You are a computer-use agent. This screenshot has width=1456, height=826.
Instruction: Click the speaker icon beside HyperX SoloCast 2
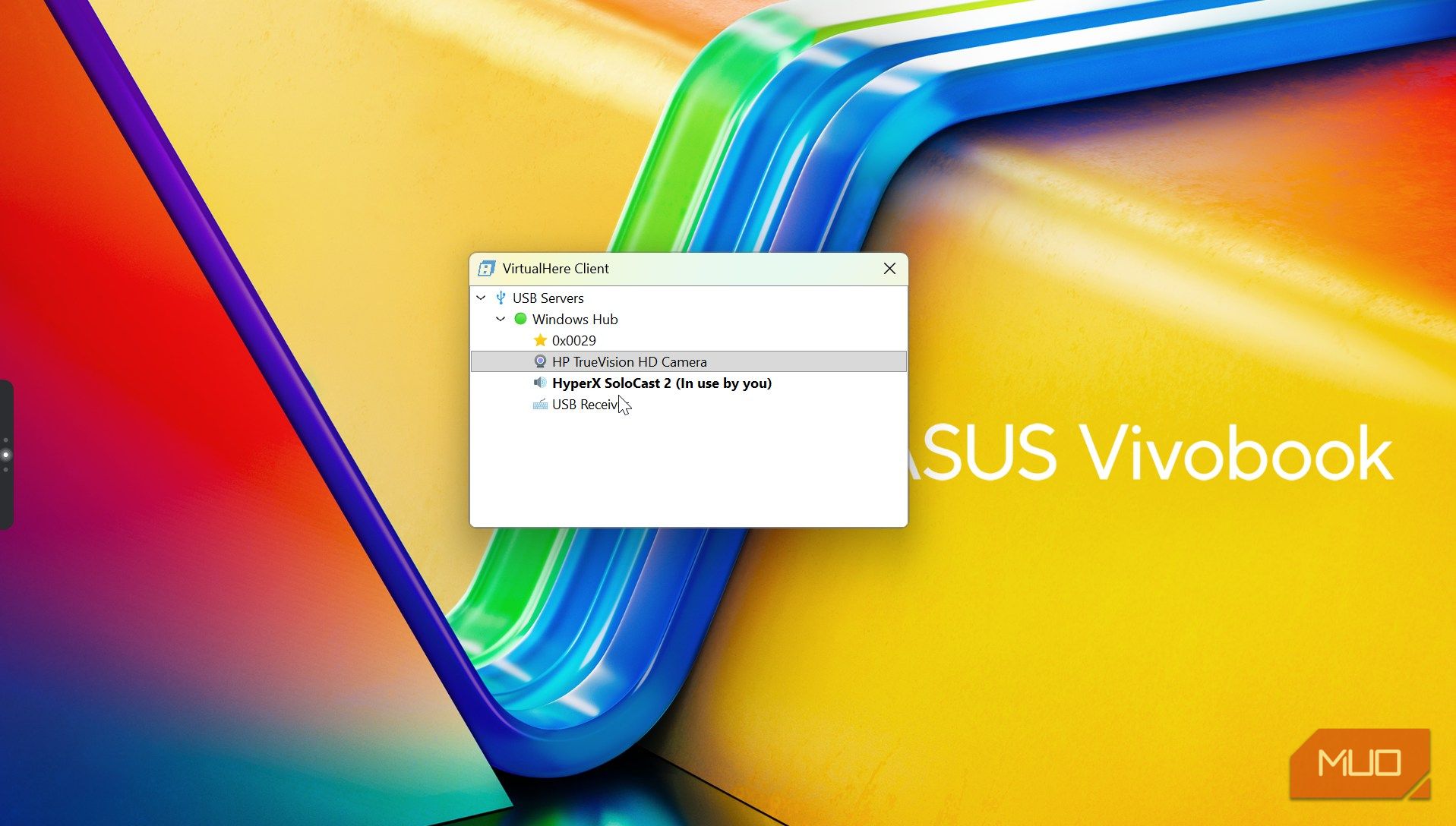point(540,383)
